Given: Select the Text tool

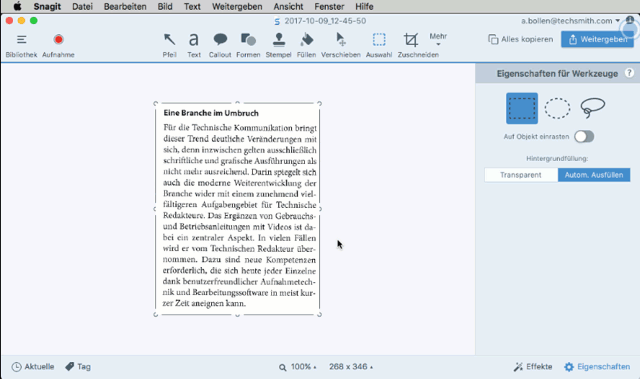Looking at the screenshot, I should 194,45.
